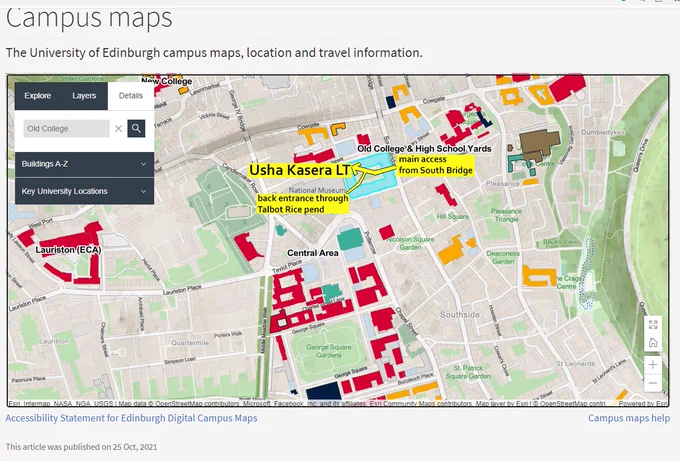This screenshot has height=461, width=680.
Task: Click the Pleasance Triangle label
Action: pos(507,215)
